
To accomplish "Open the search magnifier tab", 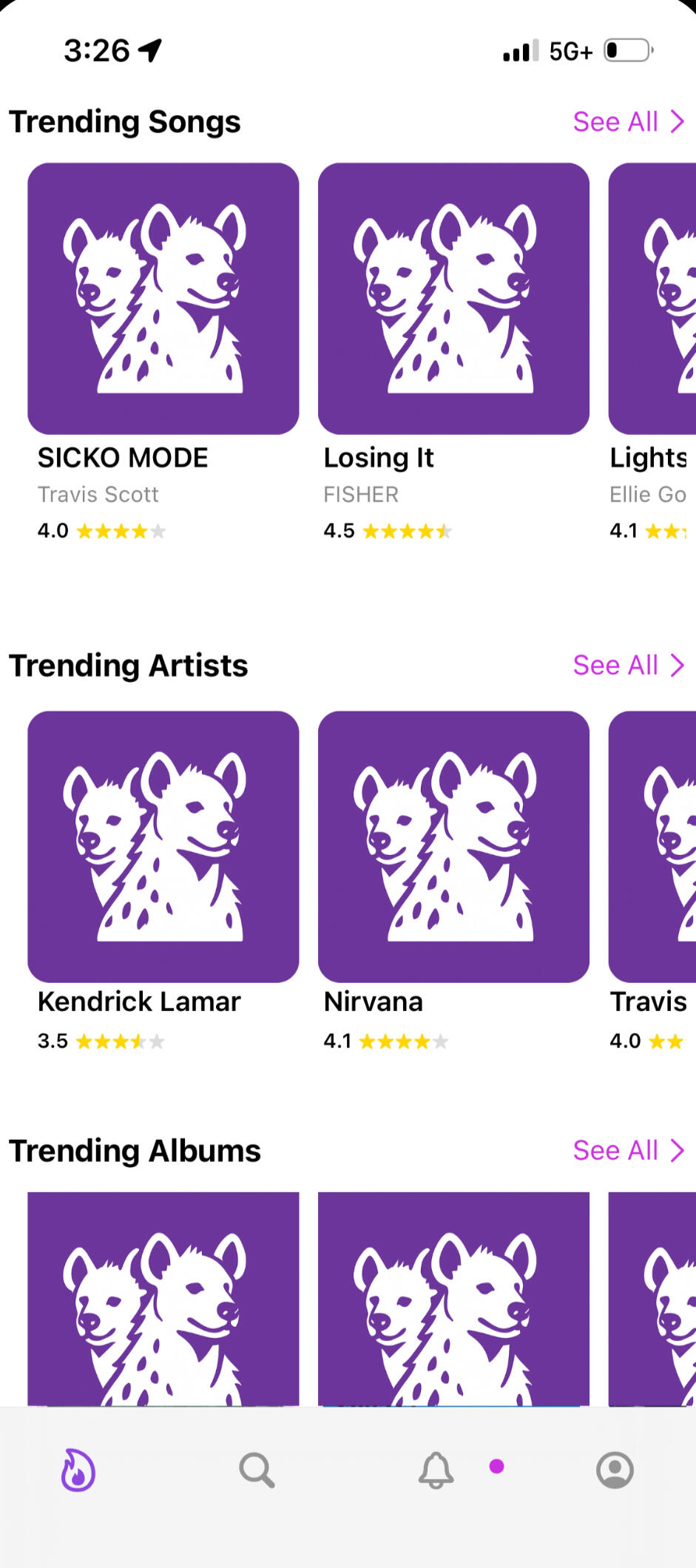I will 257,1470.
